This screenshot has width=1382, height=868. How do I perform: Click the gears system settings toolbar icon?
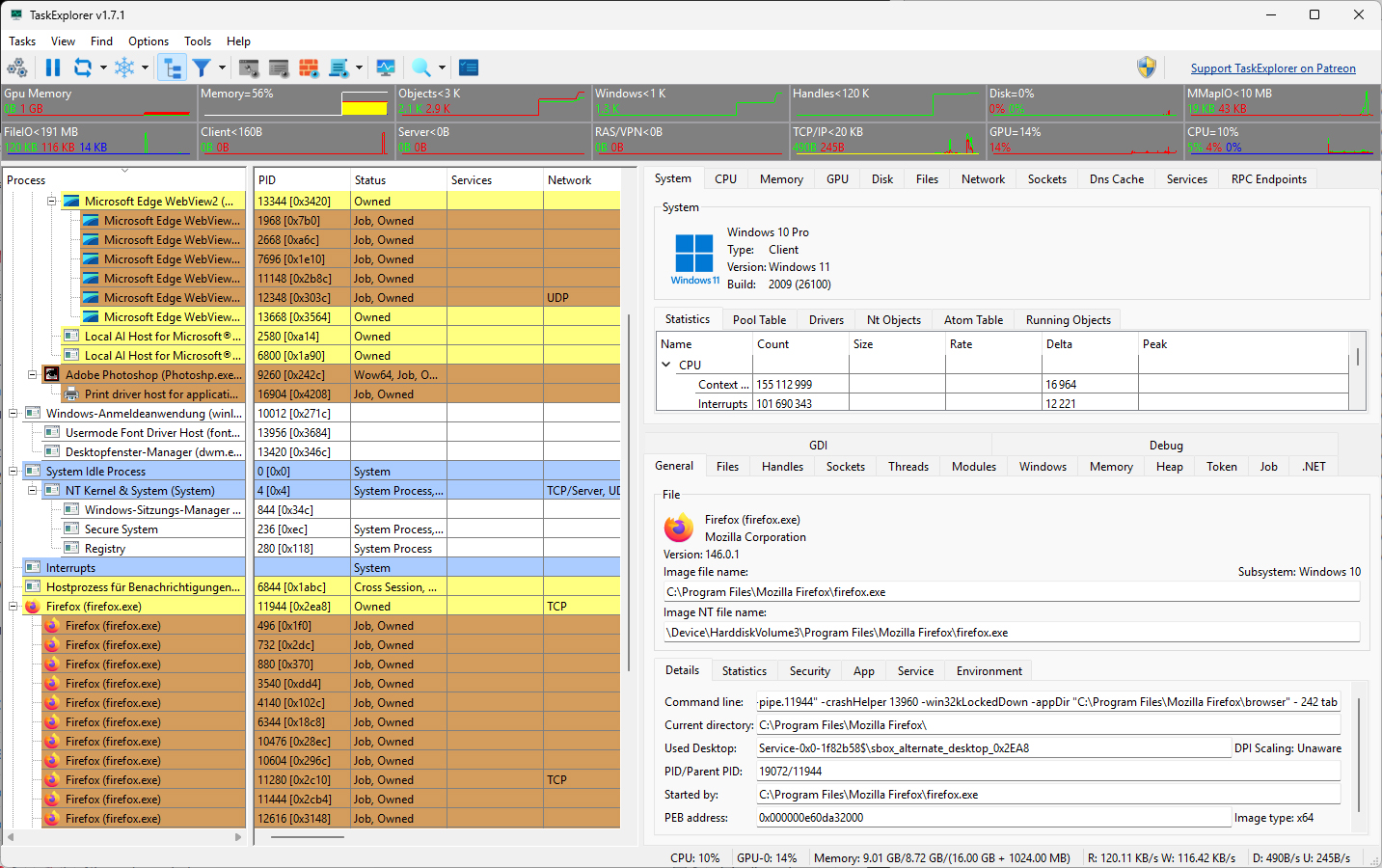17,68
